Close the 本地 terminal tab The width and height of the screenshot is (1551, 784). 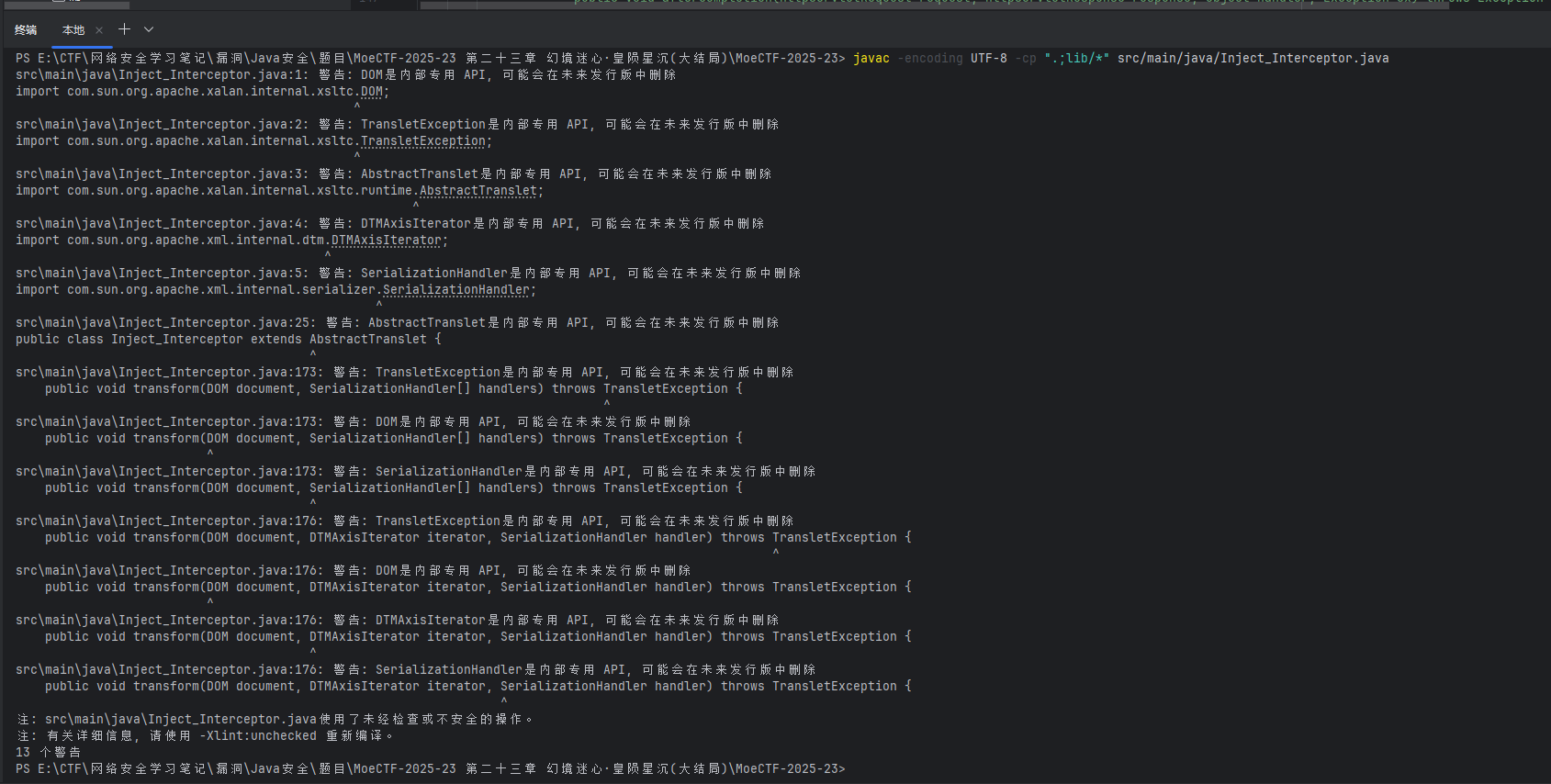(99, 30)
